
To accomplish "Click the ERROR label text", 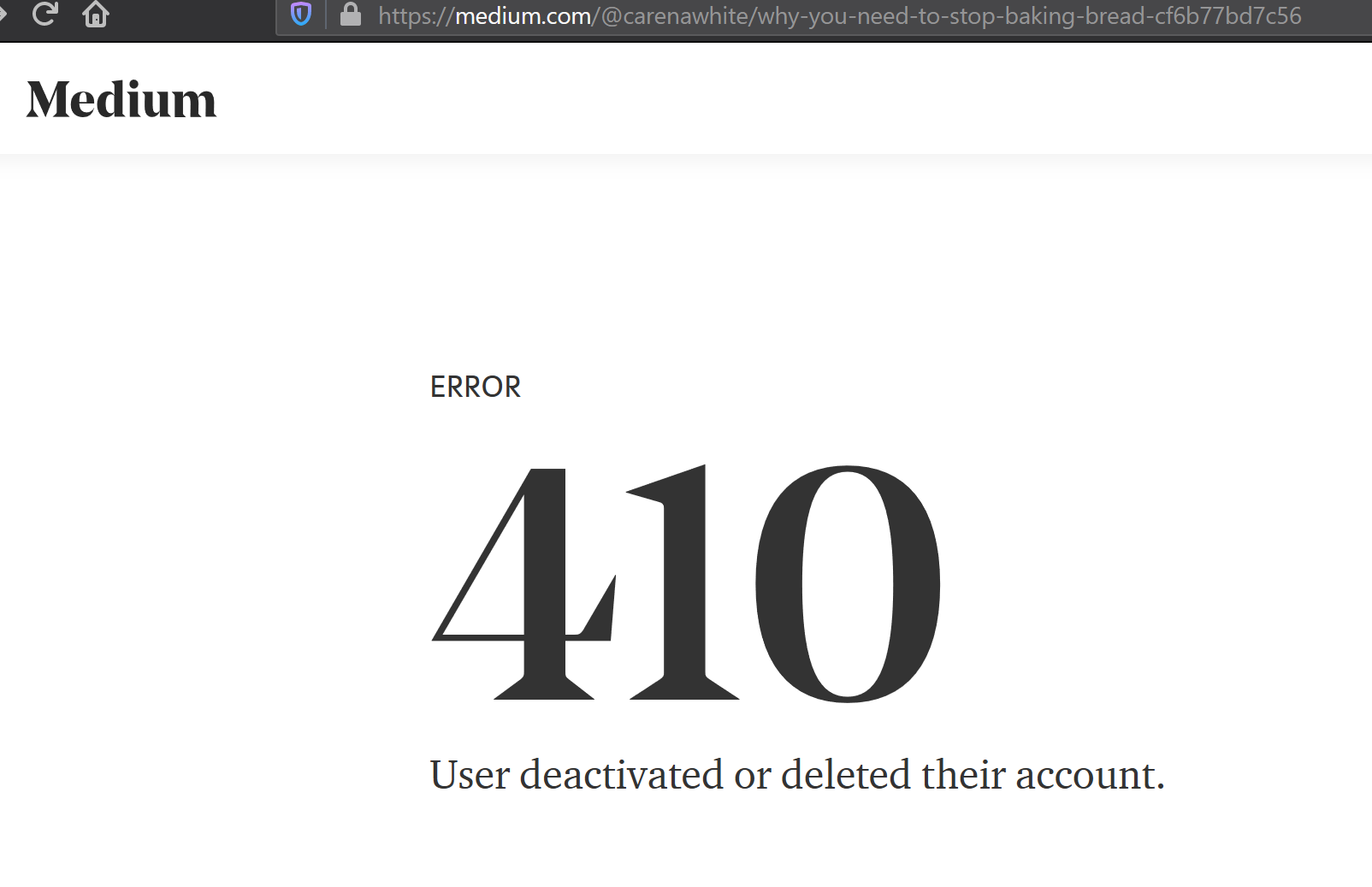I will point(476,387).
